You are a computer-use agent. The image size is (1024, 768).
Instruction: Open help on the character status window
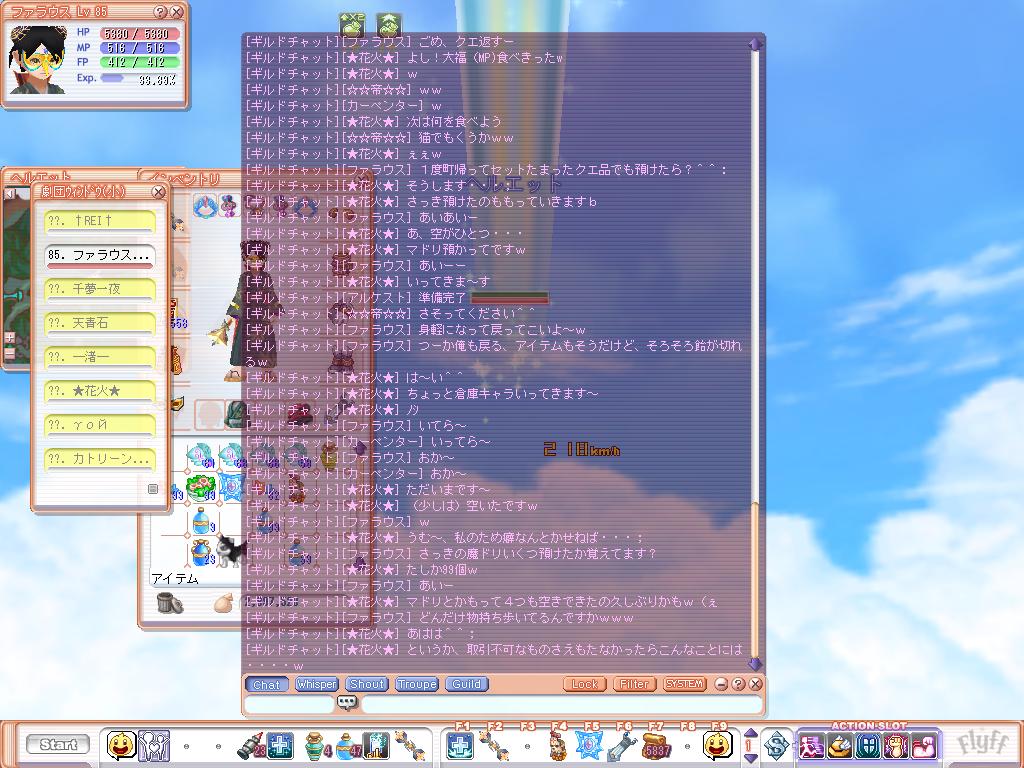click(x=161, y=12)
